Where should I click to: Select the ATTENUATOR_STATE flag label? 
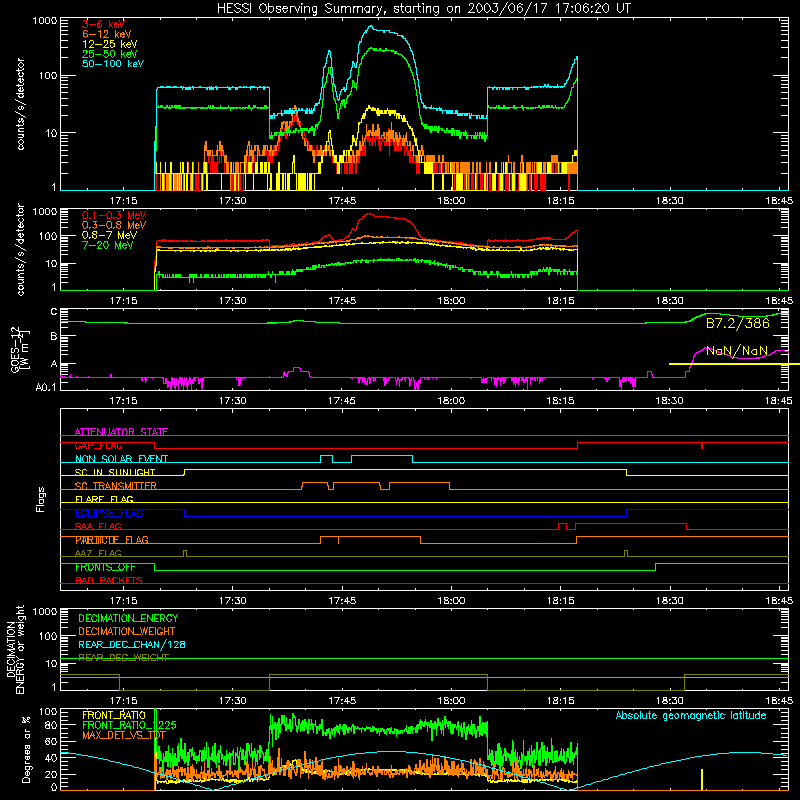point(121,432)
